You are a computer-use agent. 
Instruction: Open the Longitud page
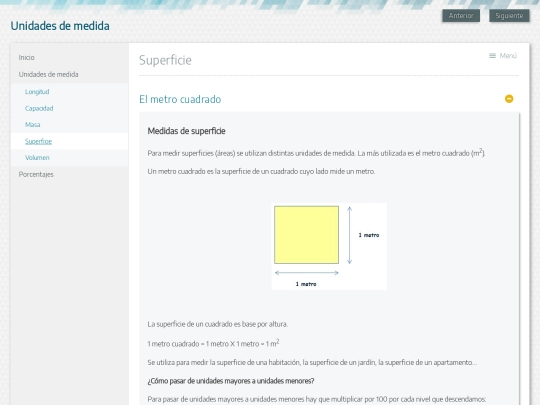click(37, 92)
